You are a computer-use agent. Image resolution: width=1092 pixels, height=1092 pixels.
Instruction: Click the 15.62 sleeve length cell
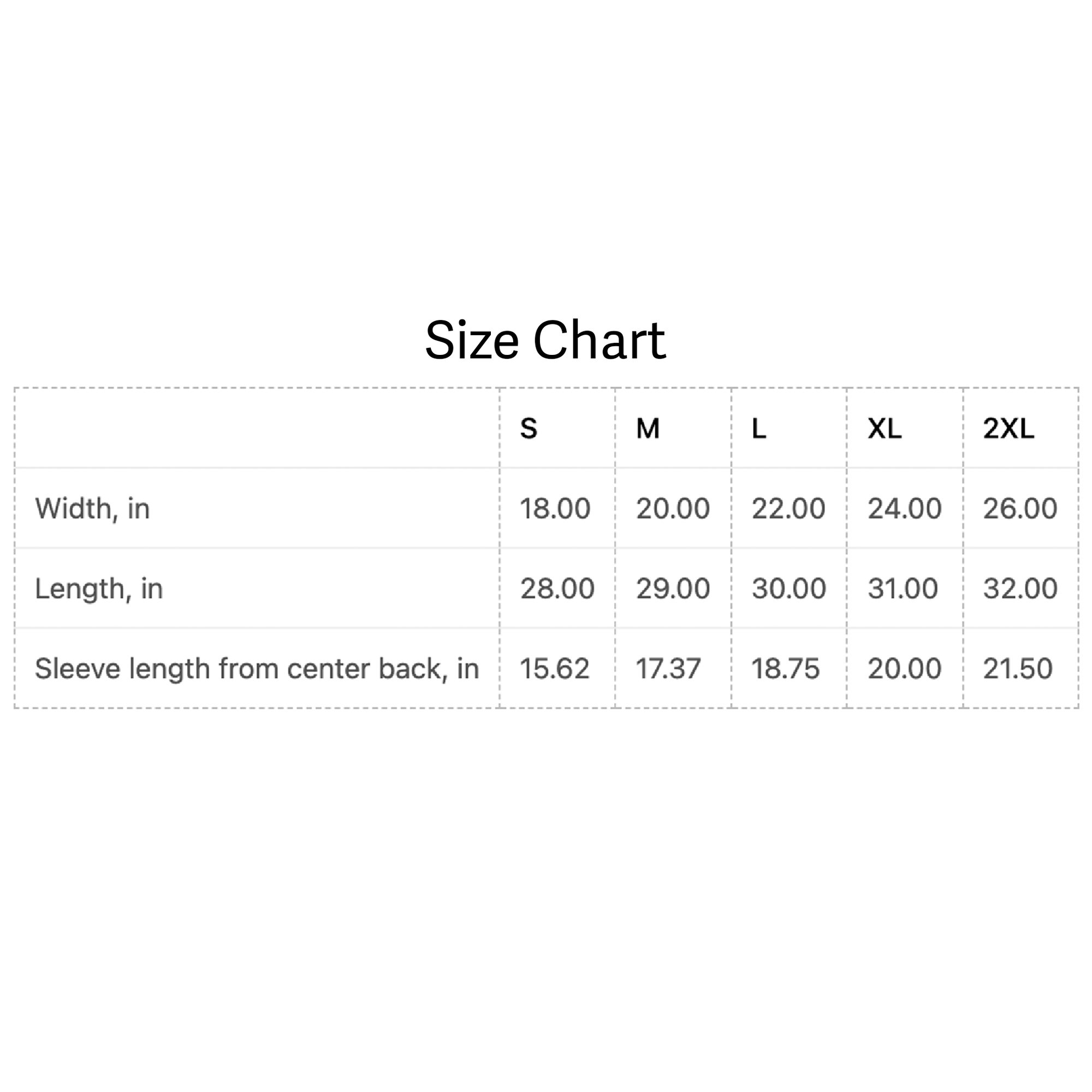[x=555, y=669]
